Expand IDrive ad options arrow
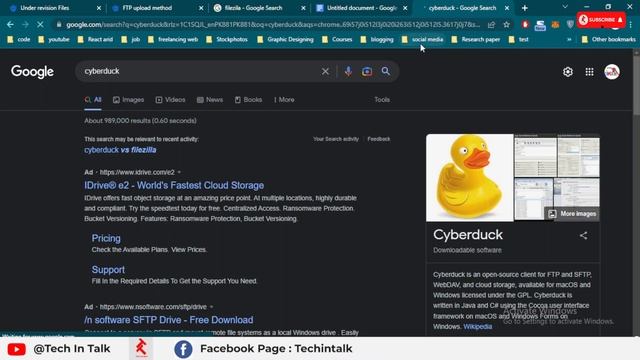Image resolution: width=640 pixels, height=360 pixels. 179,172
